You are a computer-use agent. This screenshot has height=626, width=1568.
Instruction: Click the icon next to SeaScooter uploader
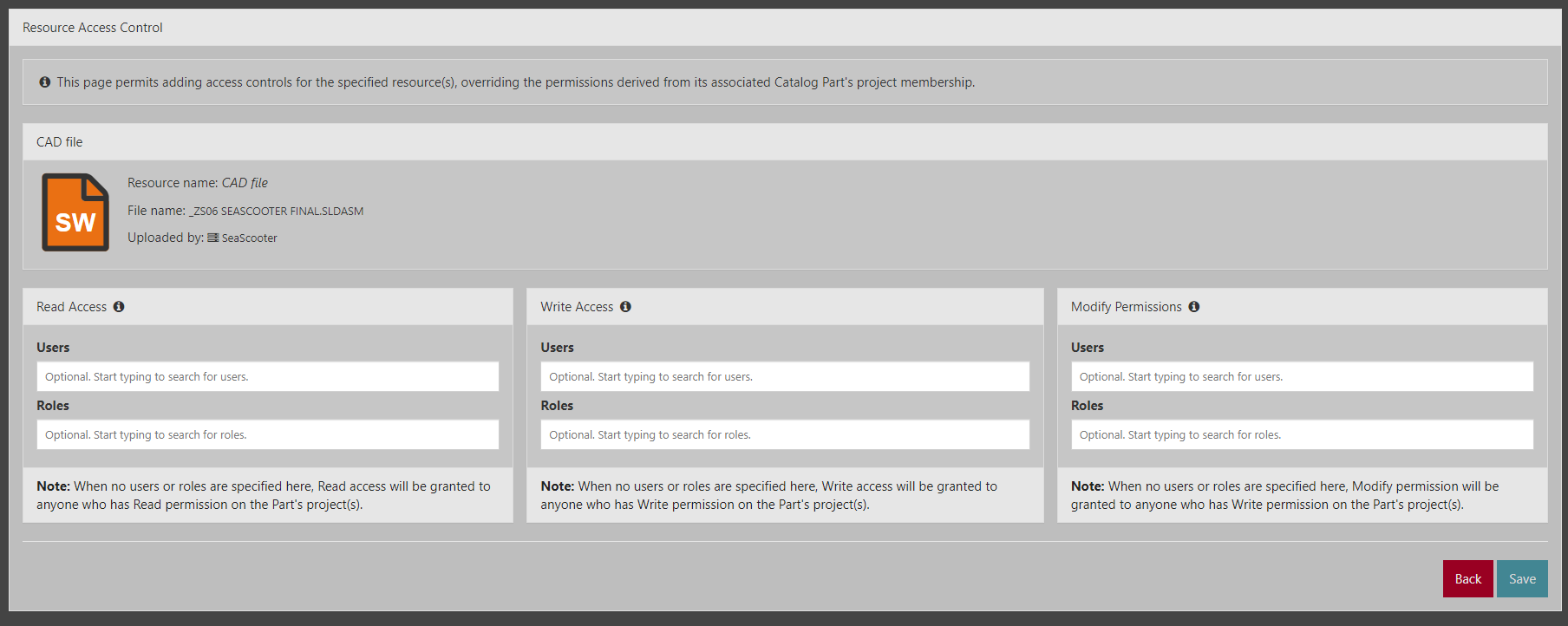pos(212,238)
